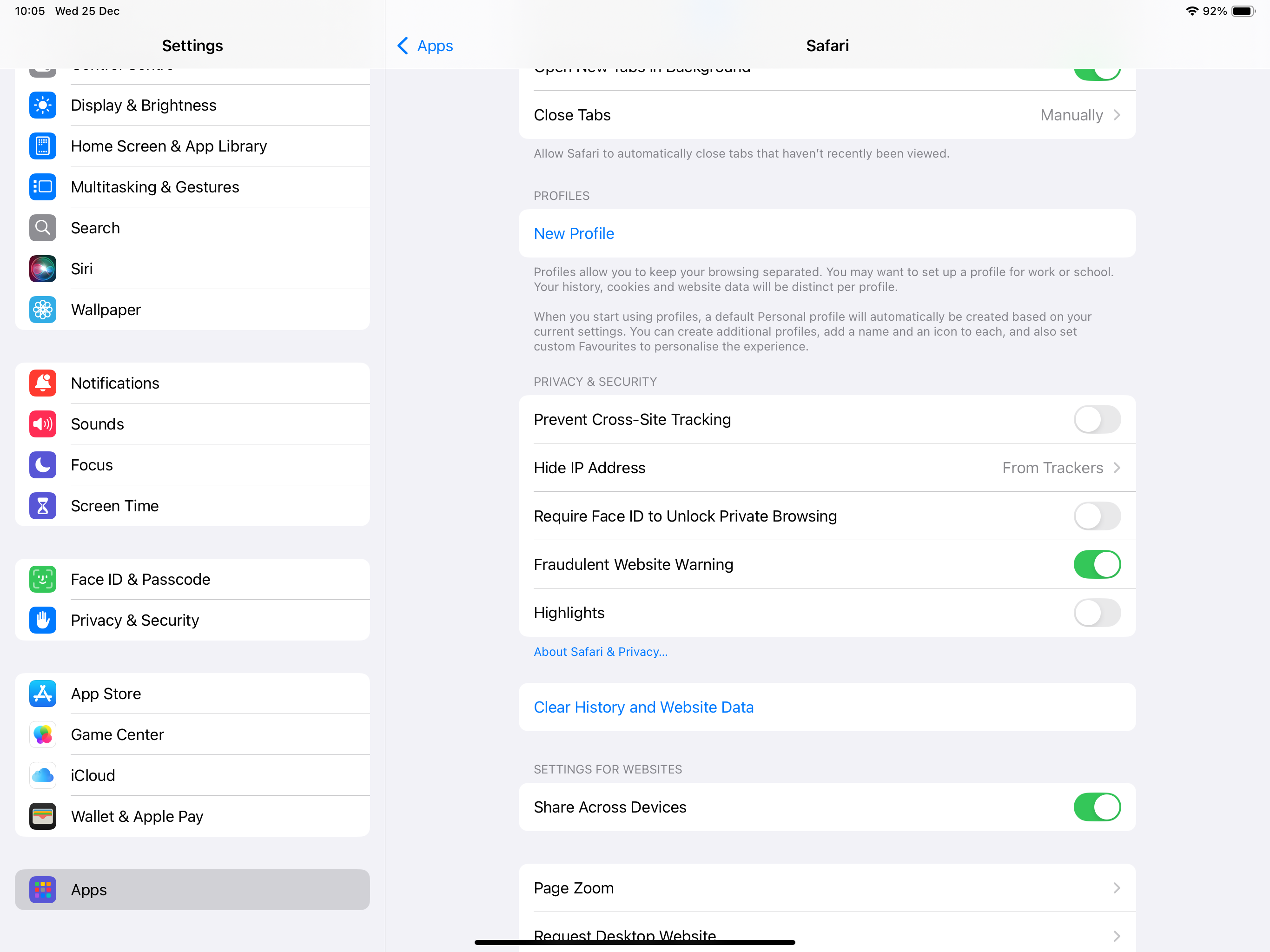Enable Prevent Cross-Site Tracking switch
The width and height of the screenshot is (1270, 952).
point(1097,419)
